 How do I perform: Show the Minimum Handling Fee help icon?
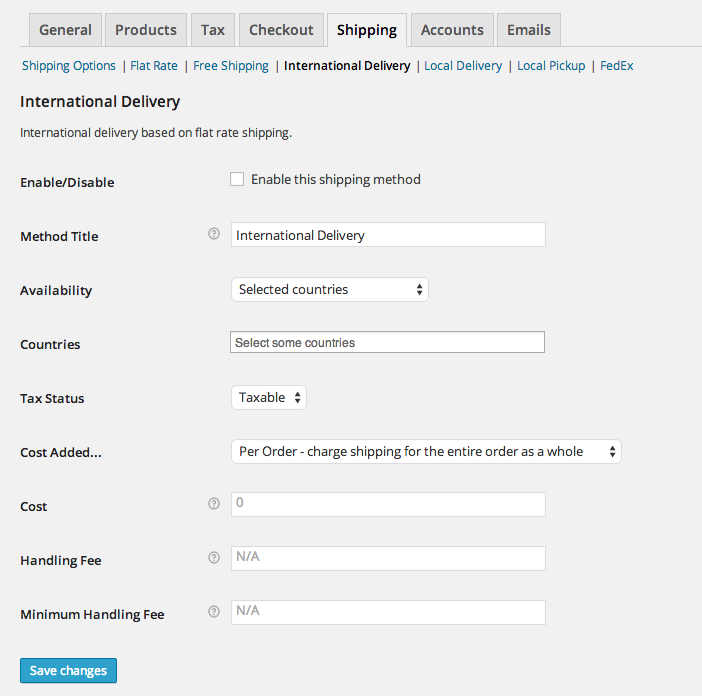214,611
